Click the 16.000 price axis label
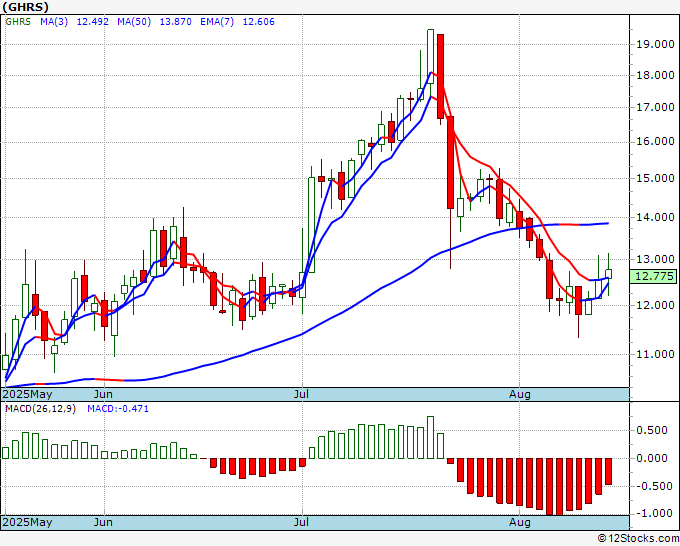 click(x=655, y=142)
